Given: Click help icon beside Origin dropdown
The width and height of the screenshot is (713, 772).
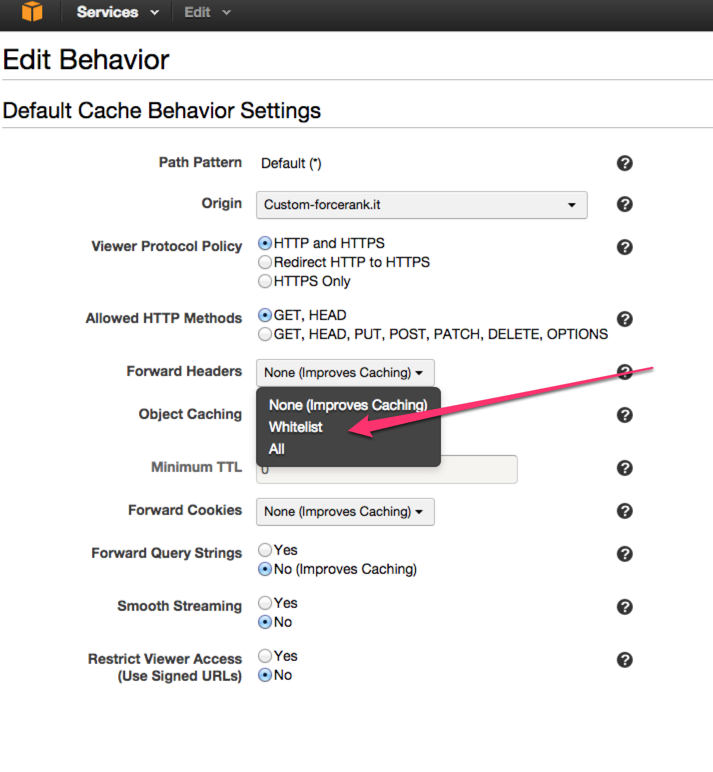Looking at the screenshot, I should pyautogui.click(x=624, y=204).
